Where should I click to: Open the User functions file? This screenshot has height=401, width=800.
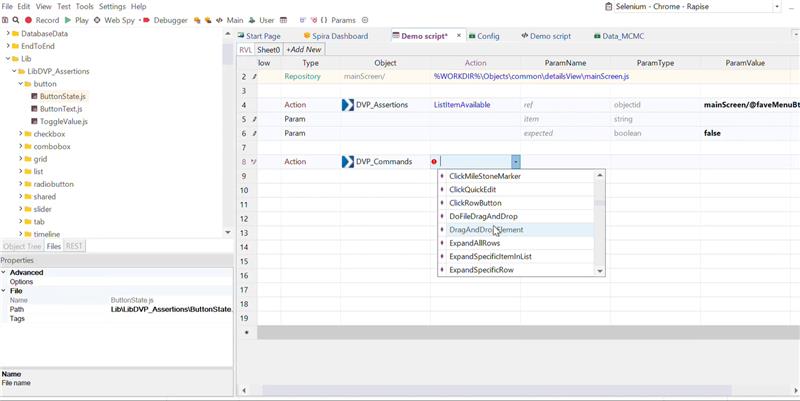(x=262, y=20)
